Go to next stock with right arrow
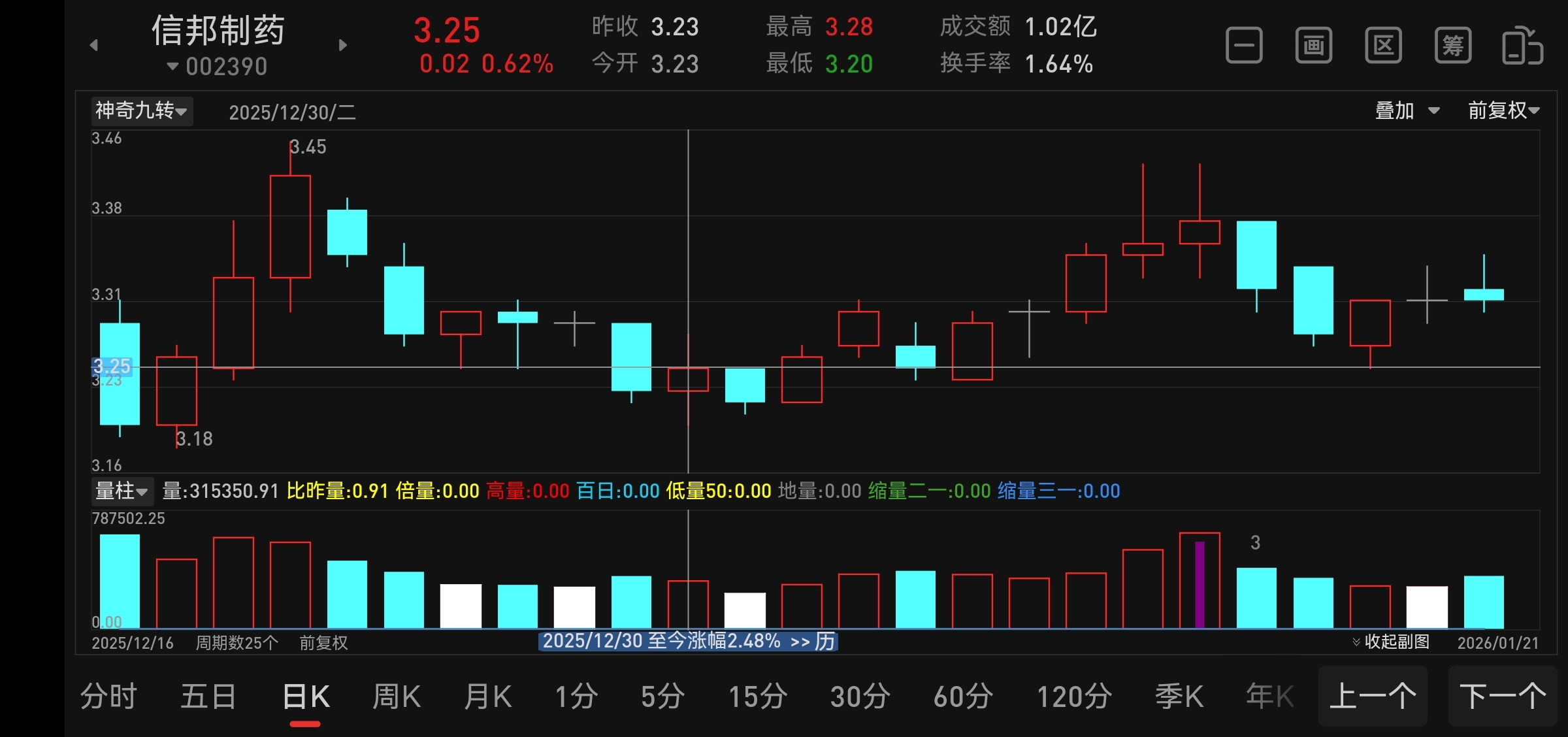 (x=342, y=45)
